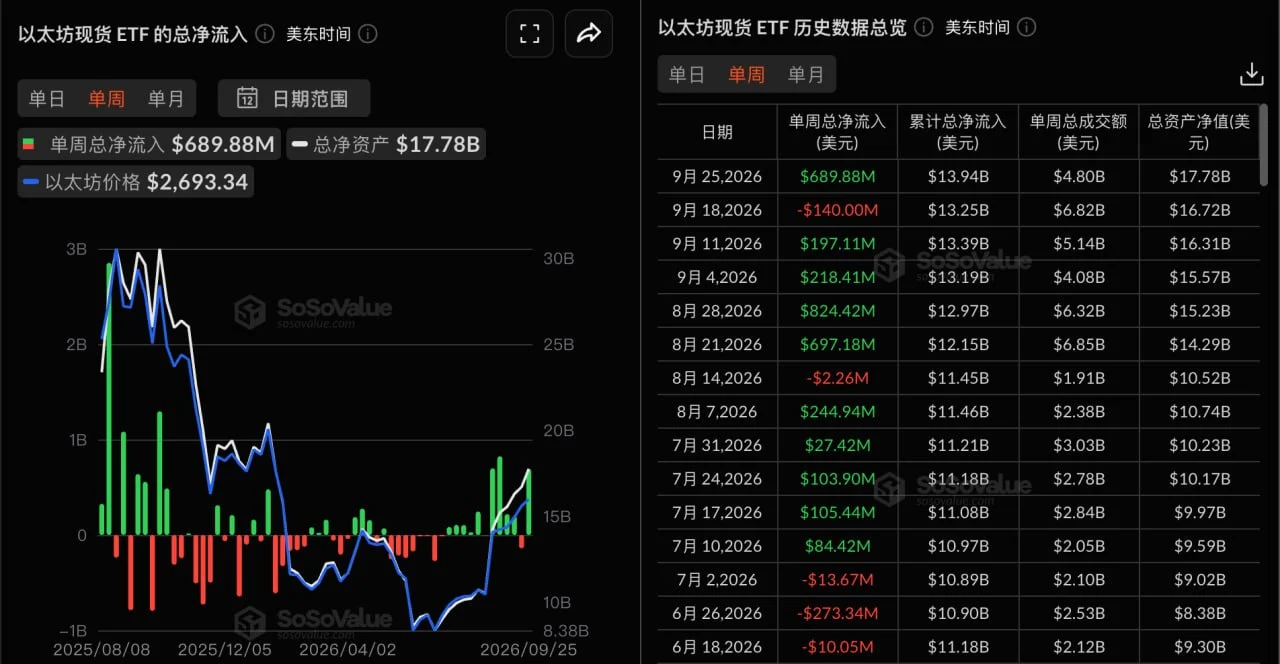Click info icon next to right 美东时间
The width and height of the screenshot is (1280, 664).
[x=1026, y=27]
